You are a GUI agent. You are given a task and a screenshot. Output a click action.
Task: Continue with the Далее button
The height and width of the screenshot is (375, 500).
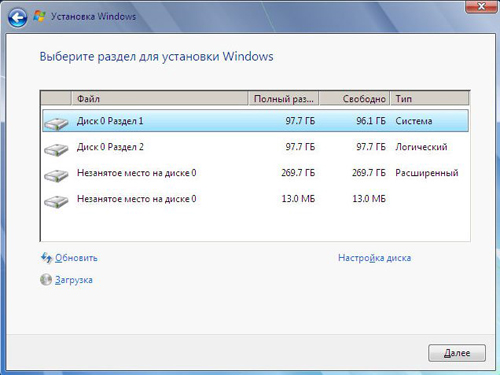(x=457, y=353)
